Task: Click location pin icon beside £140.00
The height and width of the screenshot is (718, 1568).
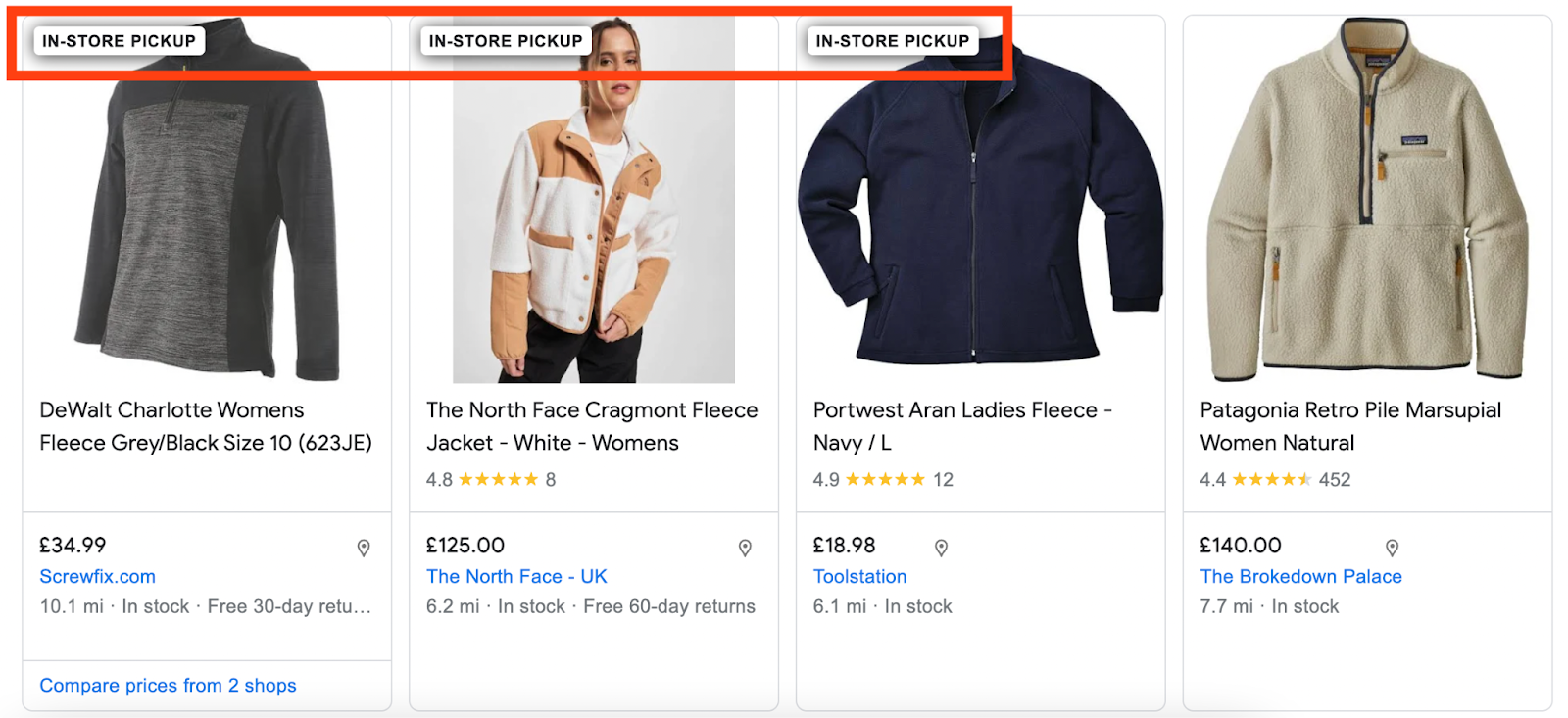Action: pos(1392,548)
